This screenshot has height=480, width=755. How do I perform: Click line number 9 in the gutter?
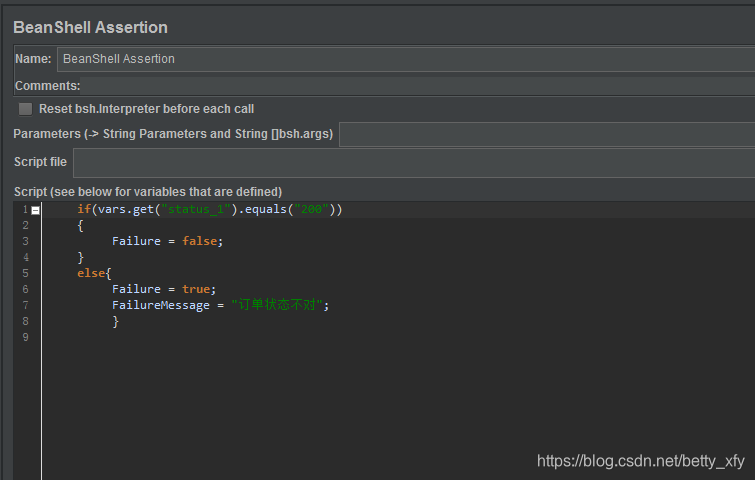[x=26, y=337]
